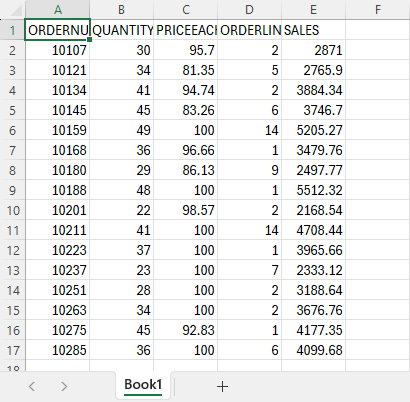Select column B header
The height and width of the screenshot is (402, 410).
point(122,10)
